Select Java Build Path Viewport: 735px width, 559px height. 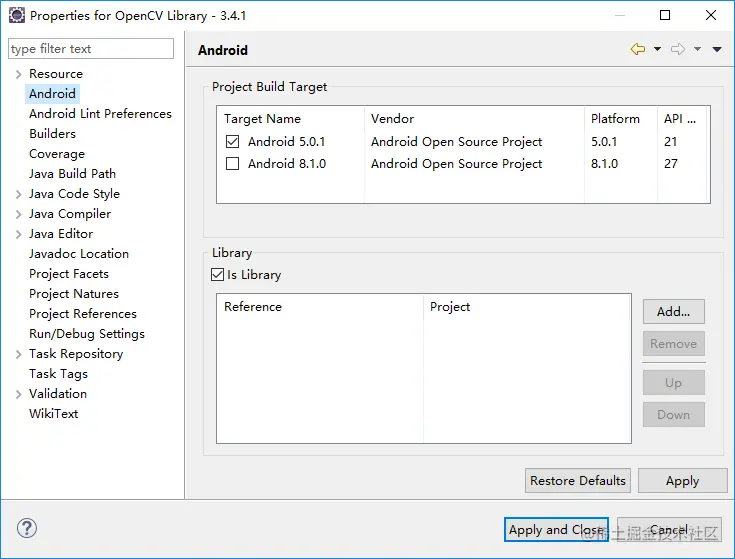coord(72,174)
